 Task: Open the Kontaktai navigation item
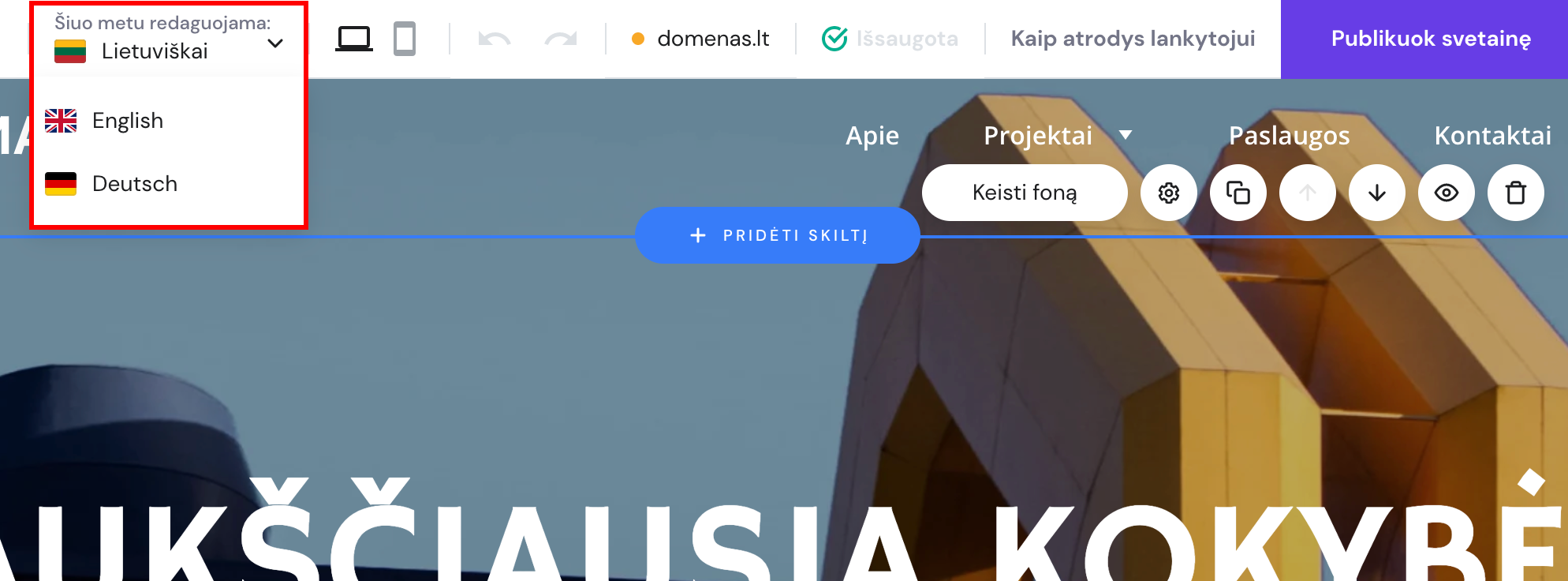pyautogui.click(x=1492, y=136)
